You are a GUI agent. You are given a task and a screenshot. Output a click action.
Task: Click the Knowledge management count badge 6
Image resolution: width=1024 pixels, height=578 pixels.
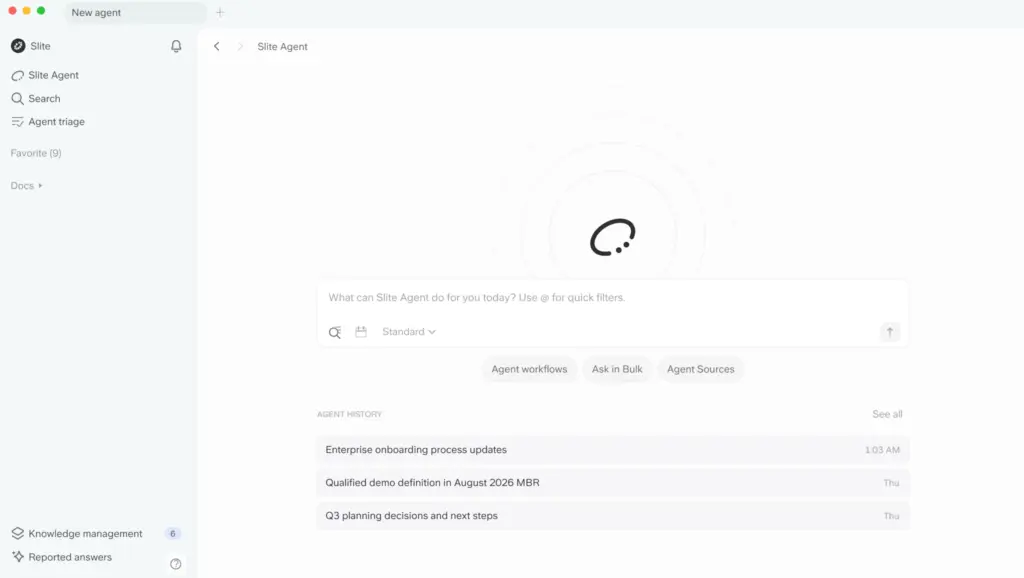172,534
